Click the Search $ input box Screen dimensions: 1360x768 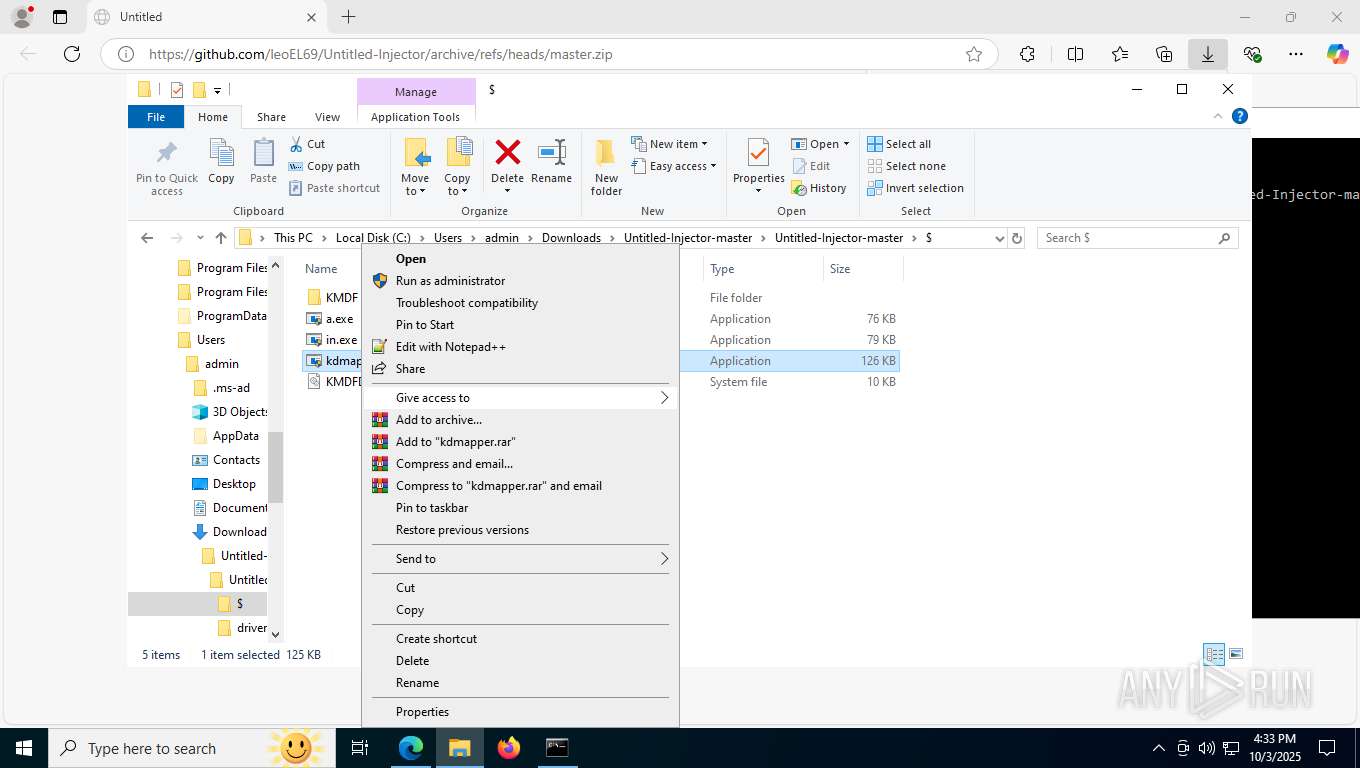[1137, 238]
